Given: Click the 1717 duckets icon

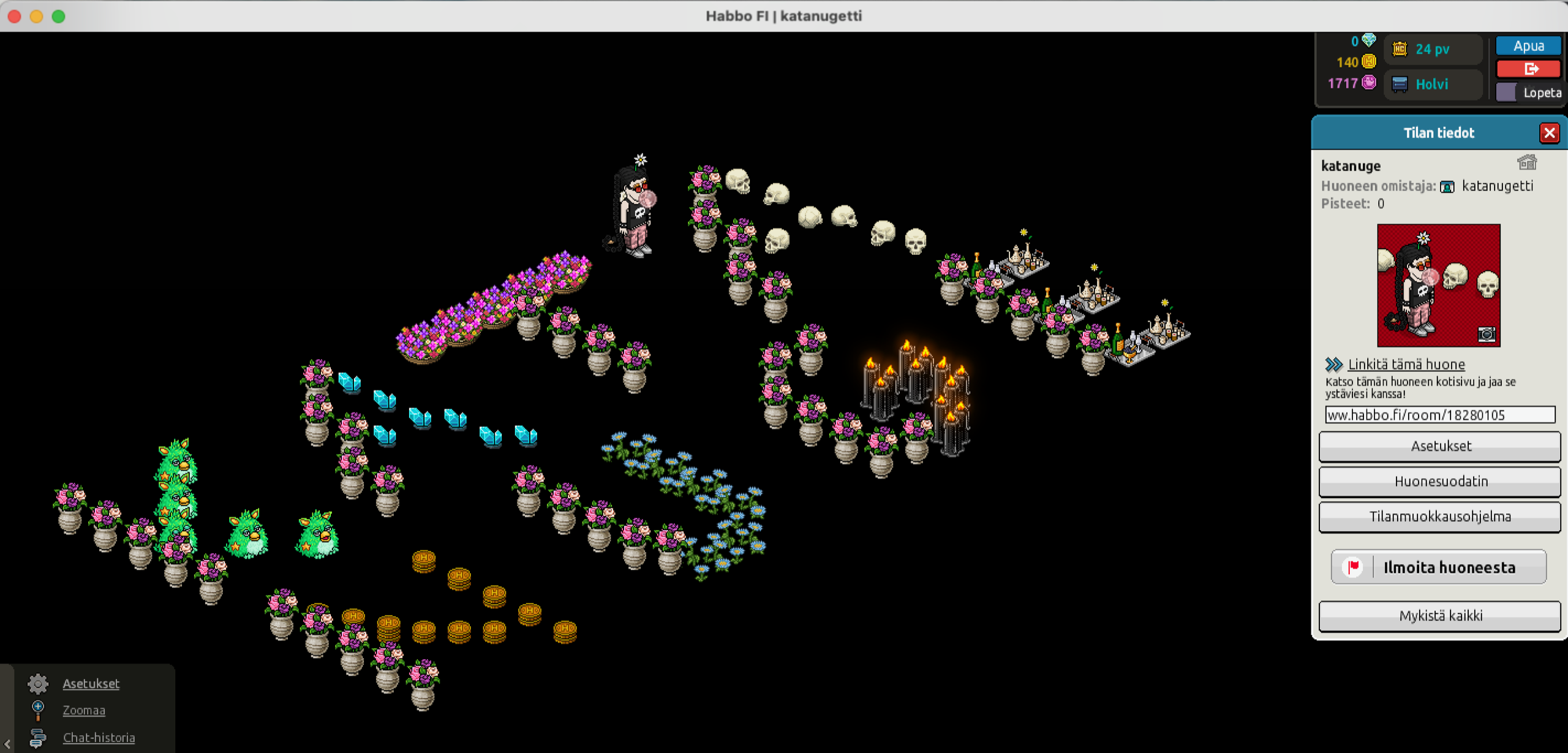Looking at the screenshot, I should 1369,83.
